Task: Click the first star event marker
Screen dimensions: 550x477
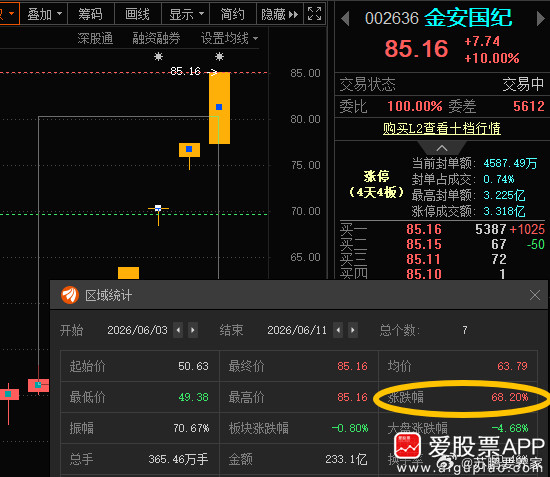Action: (159, 56)
